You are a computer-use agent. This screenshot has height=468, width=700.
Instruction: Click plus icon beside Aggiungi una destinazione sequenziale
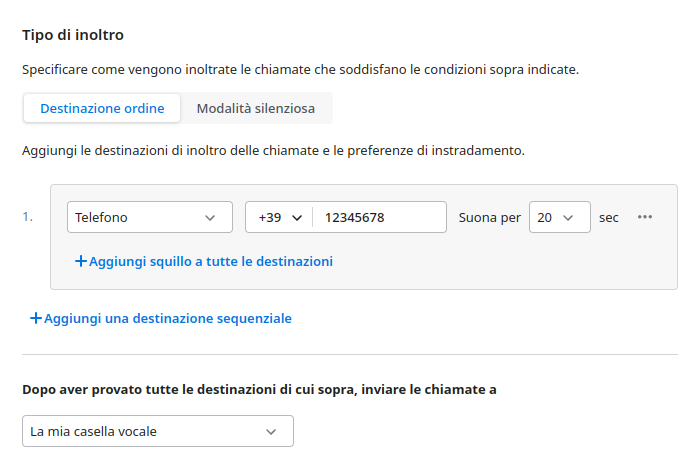coord(36,318)
